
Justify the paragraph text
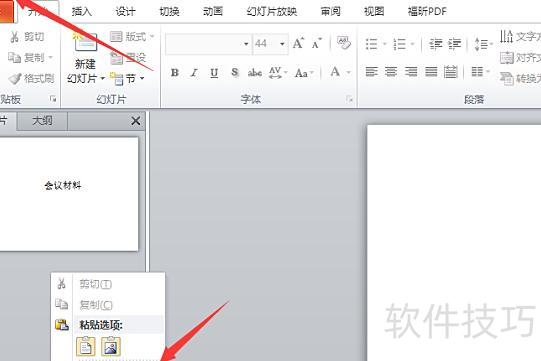(x=431, y=72)
